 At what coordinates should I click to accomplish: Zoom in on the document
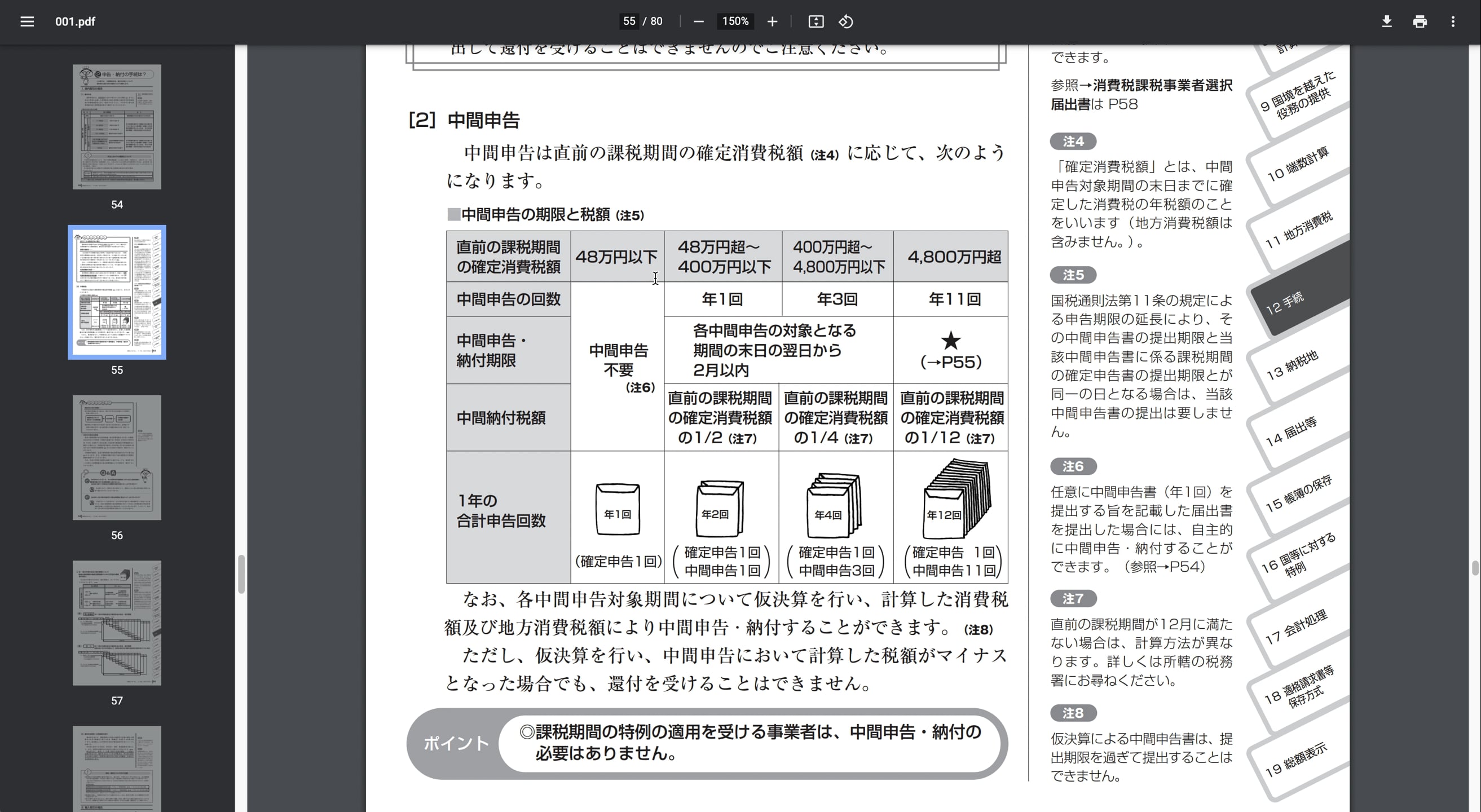tap(772, 21)
